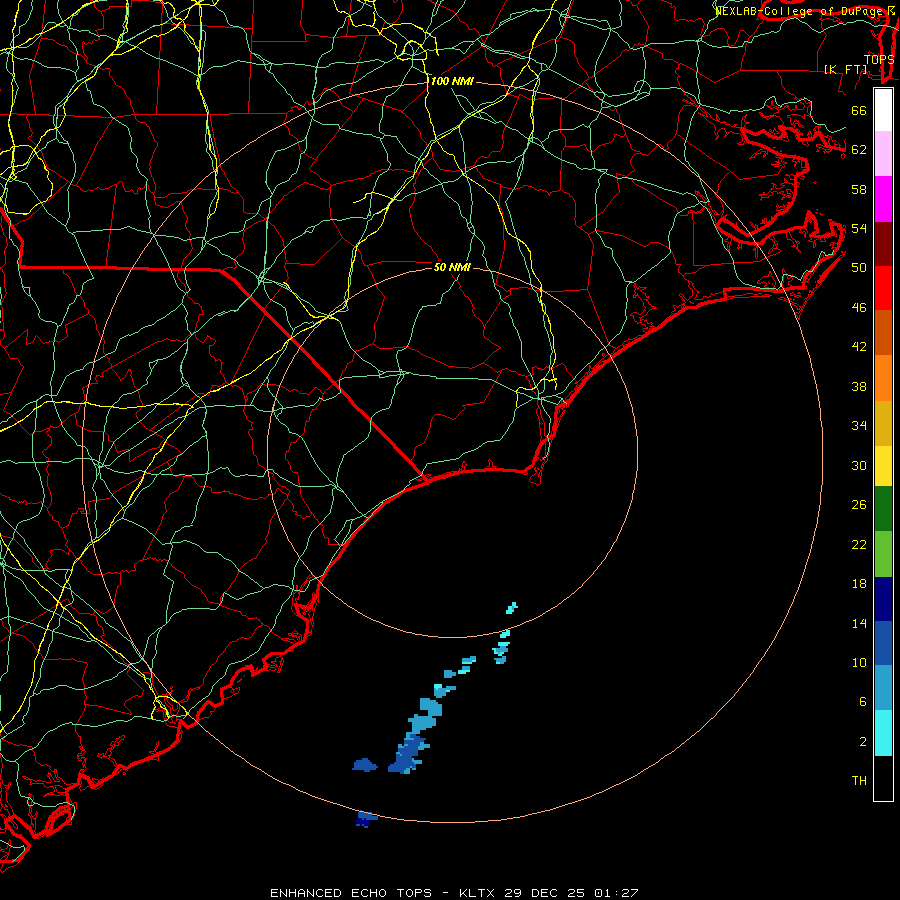Click legend value '58'
The image size is (900, 900).
pos(859,189)
